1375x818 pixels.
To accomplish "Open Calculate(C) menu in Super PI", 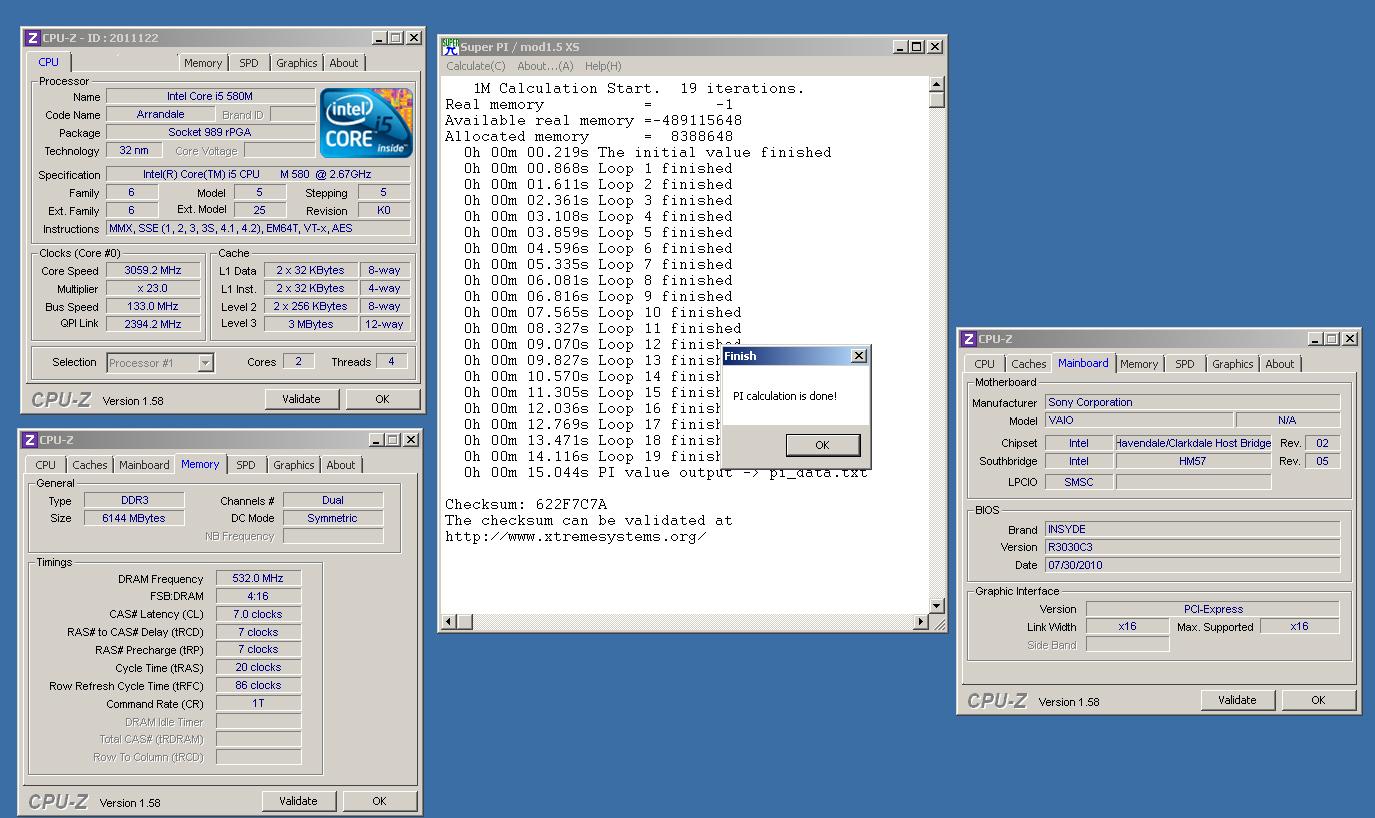I will tap(476, 66).
